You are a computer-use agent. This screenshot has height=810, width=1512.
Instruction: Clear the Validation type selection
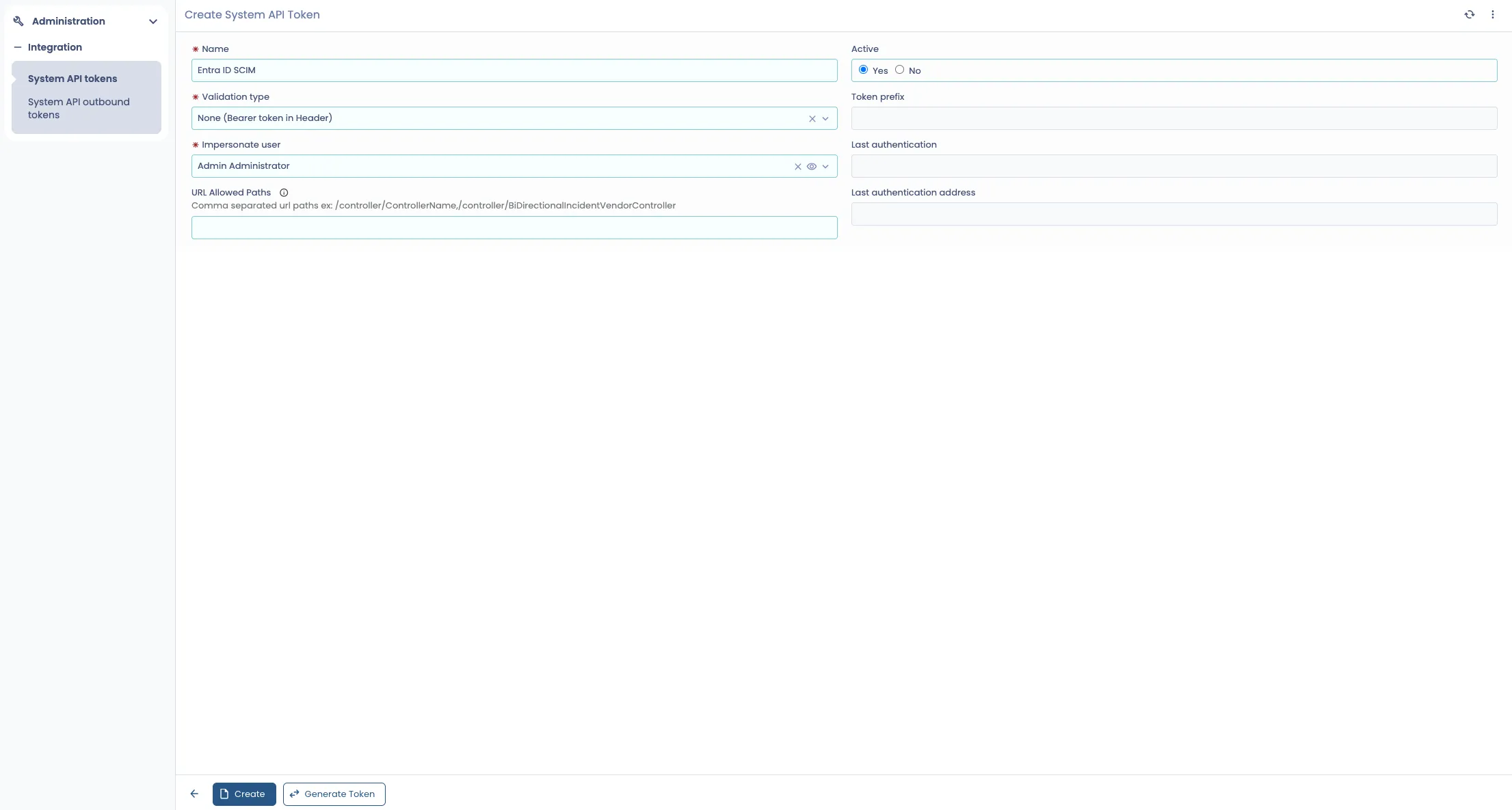pos(812,118)
